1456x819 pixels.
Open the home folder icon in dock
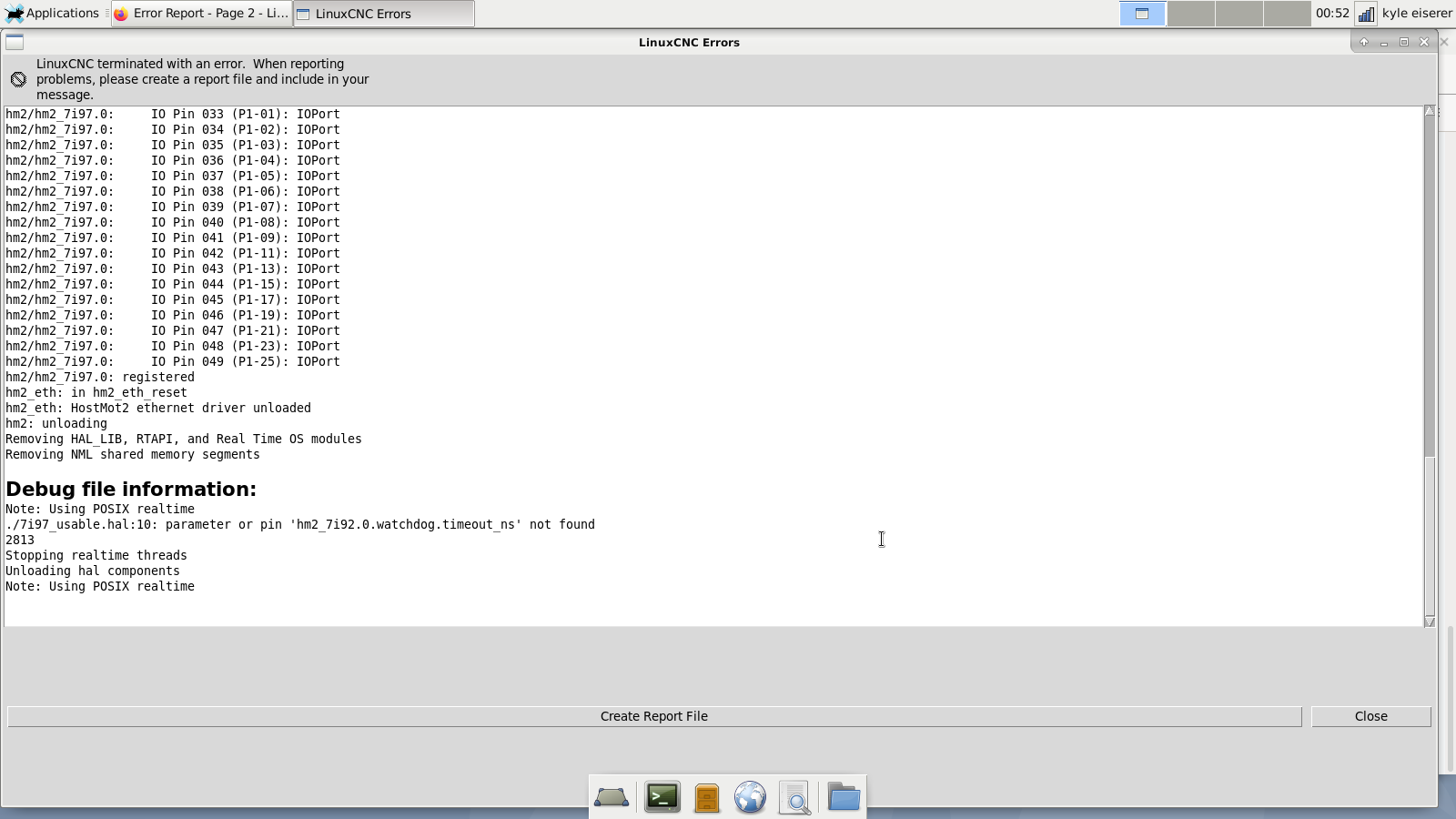click(x=844, y=797)
